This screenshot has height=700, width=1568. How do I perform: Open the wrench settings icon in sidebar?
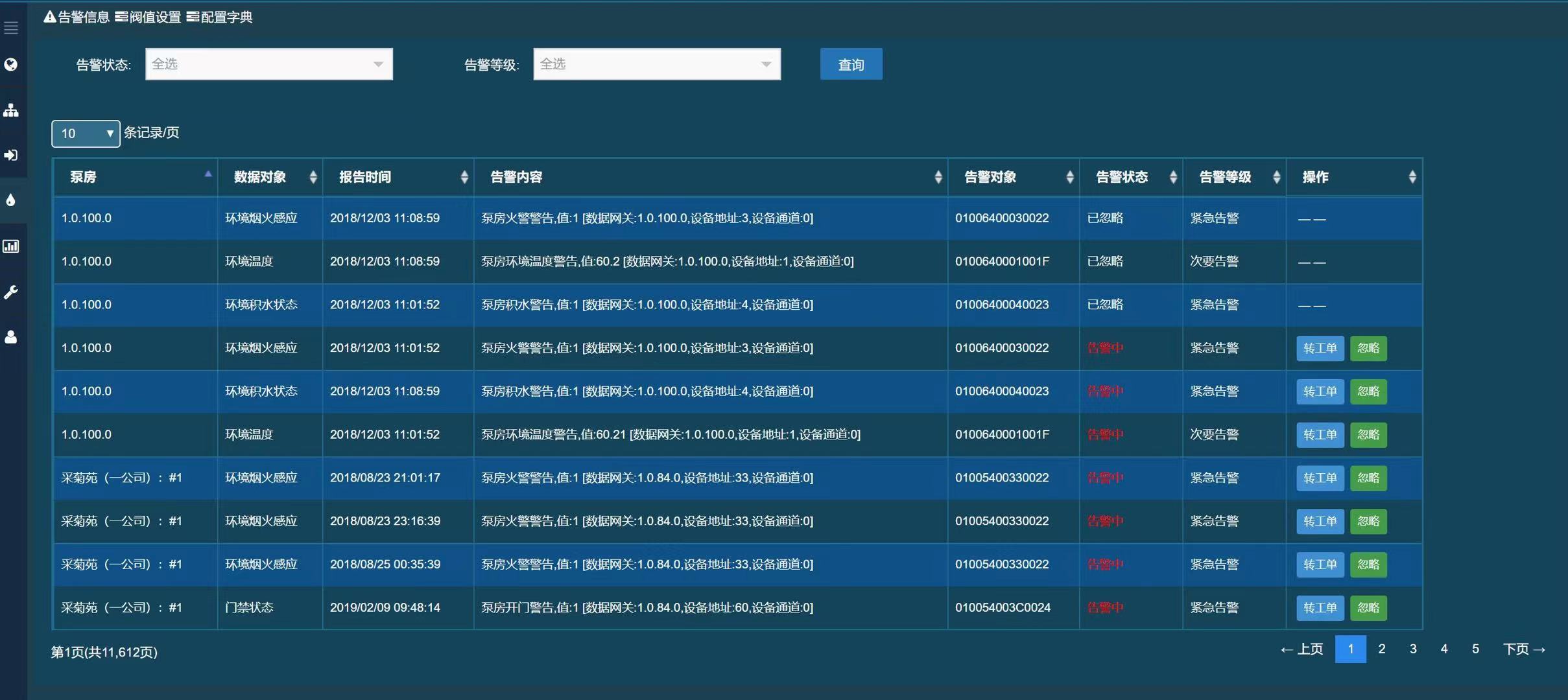coord(10,292)
